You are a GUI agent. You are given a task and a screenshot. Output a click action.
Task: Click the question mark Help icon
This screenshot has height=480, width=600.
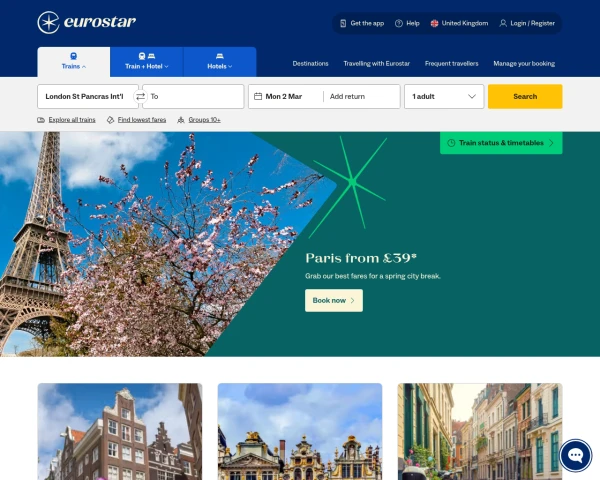tap(399, 23)
